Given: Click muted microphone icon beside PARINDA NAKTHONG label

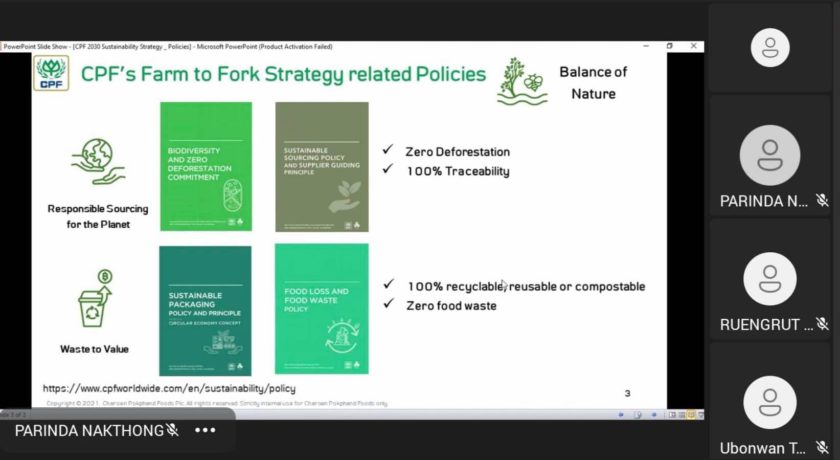Looking at the screenshot, I should (172, 430).
